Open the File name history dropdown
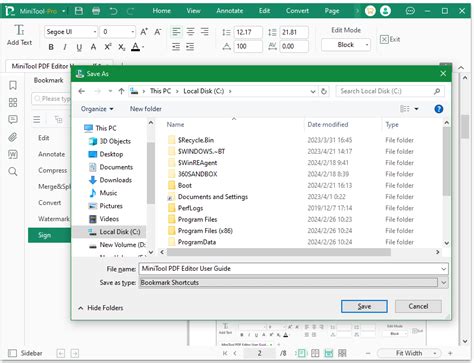Screen dimensions: 474x363 [443, 269]
